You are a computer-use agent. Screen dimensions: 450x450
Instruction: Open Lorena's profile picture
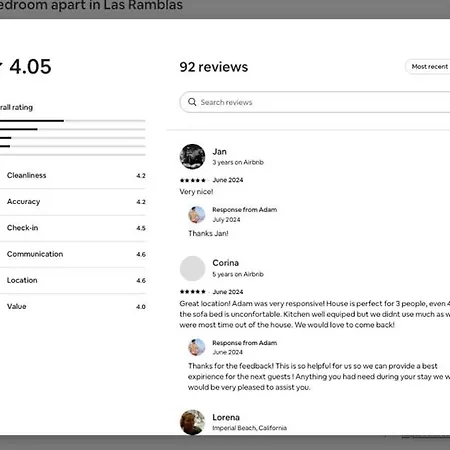point(192,422)
